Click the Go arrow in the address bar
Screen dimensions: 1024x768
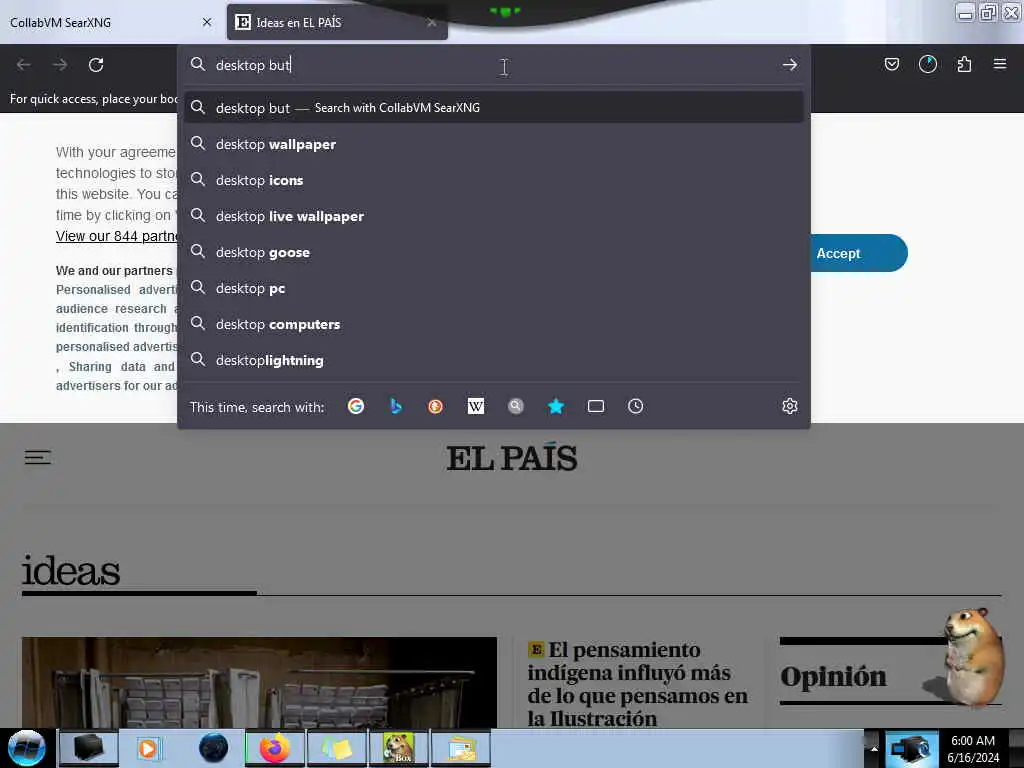click(790, 65)
